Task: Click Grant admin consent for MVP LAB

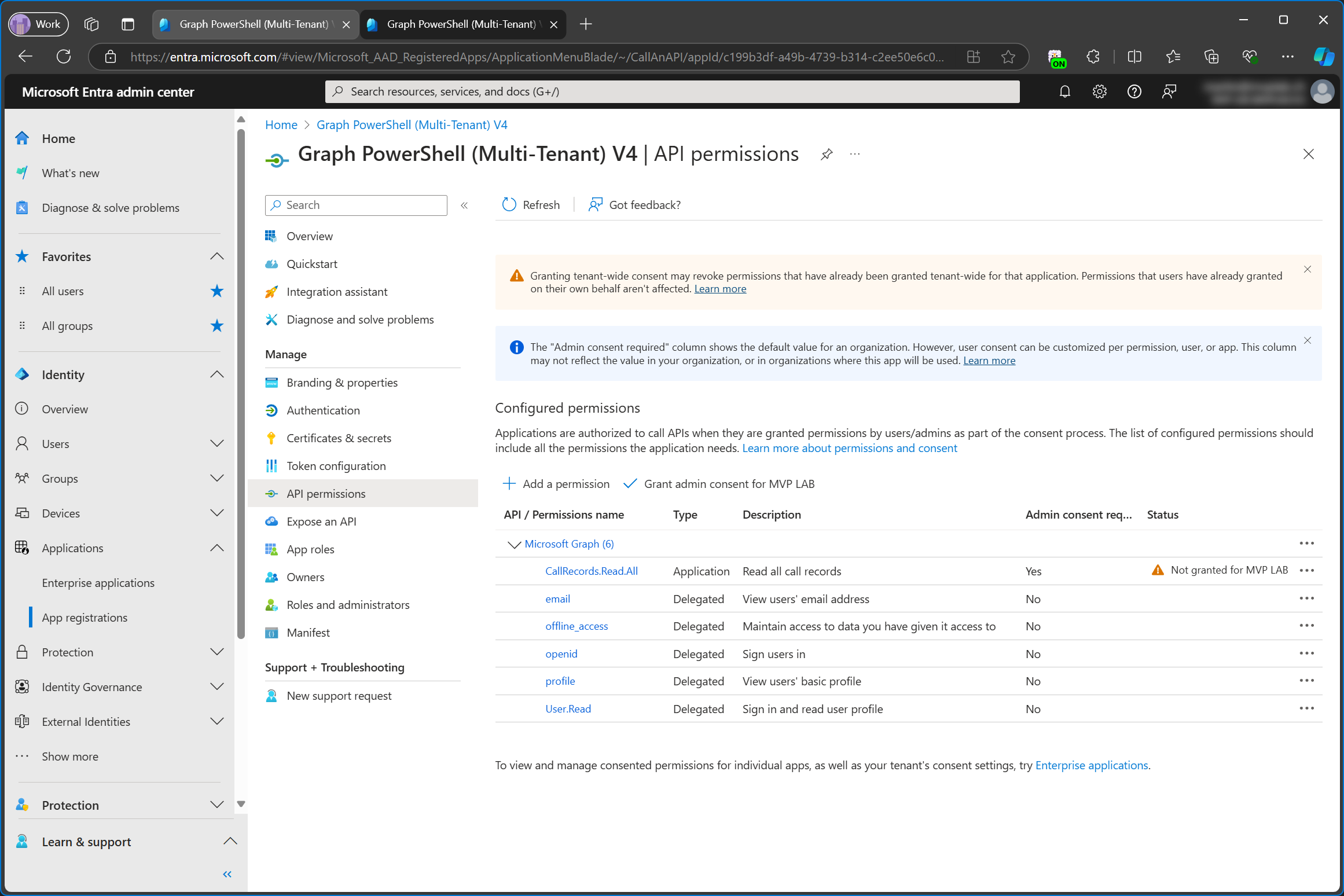Action: (718, 484)
